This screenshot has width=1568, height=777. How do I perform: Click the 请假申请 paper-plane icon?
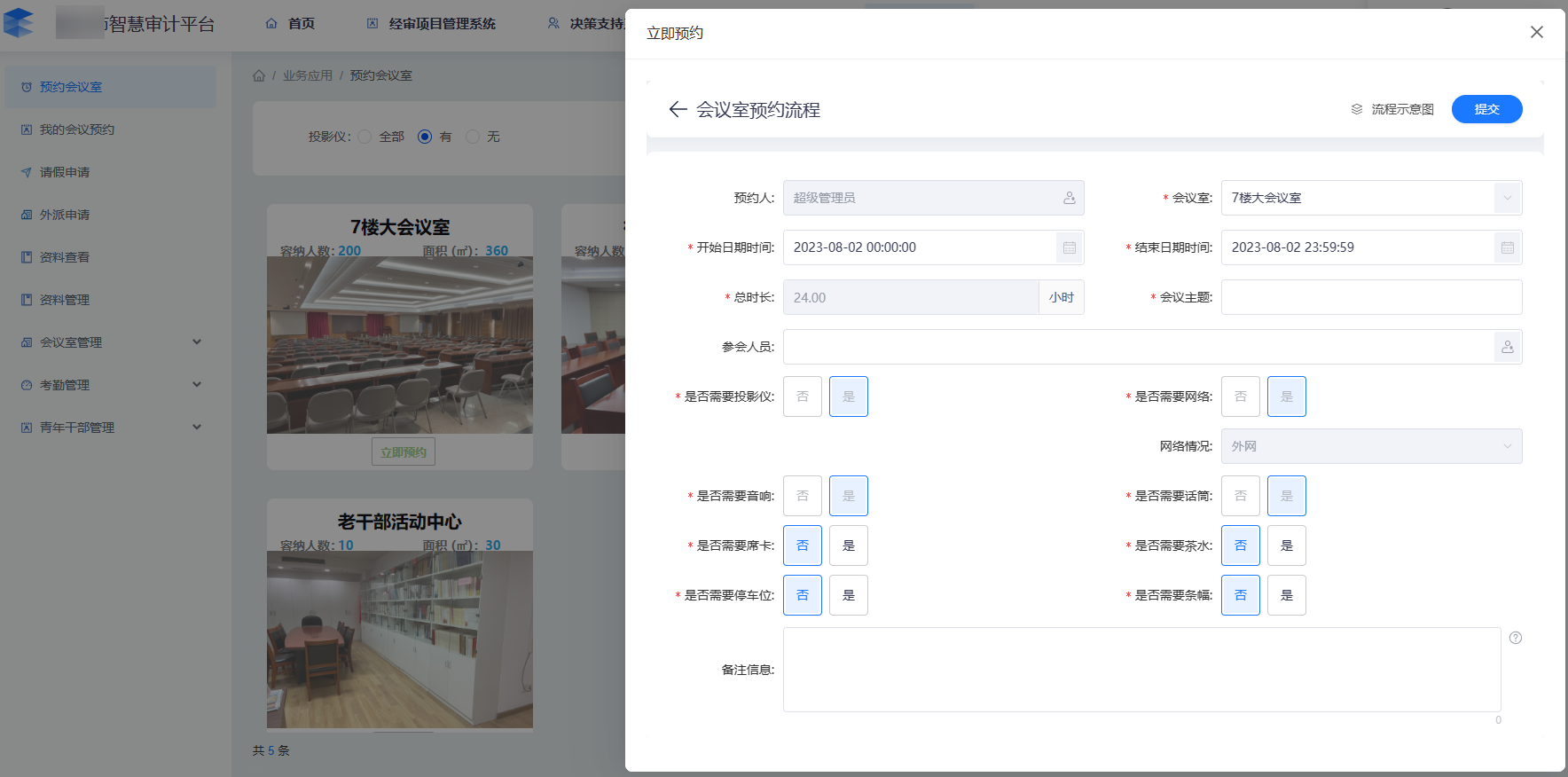coord(27,172)
